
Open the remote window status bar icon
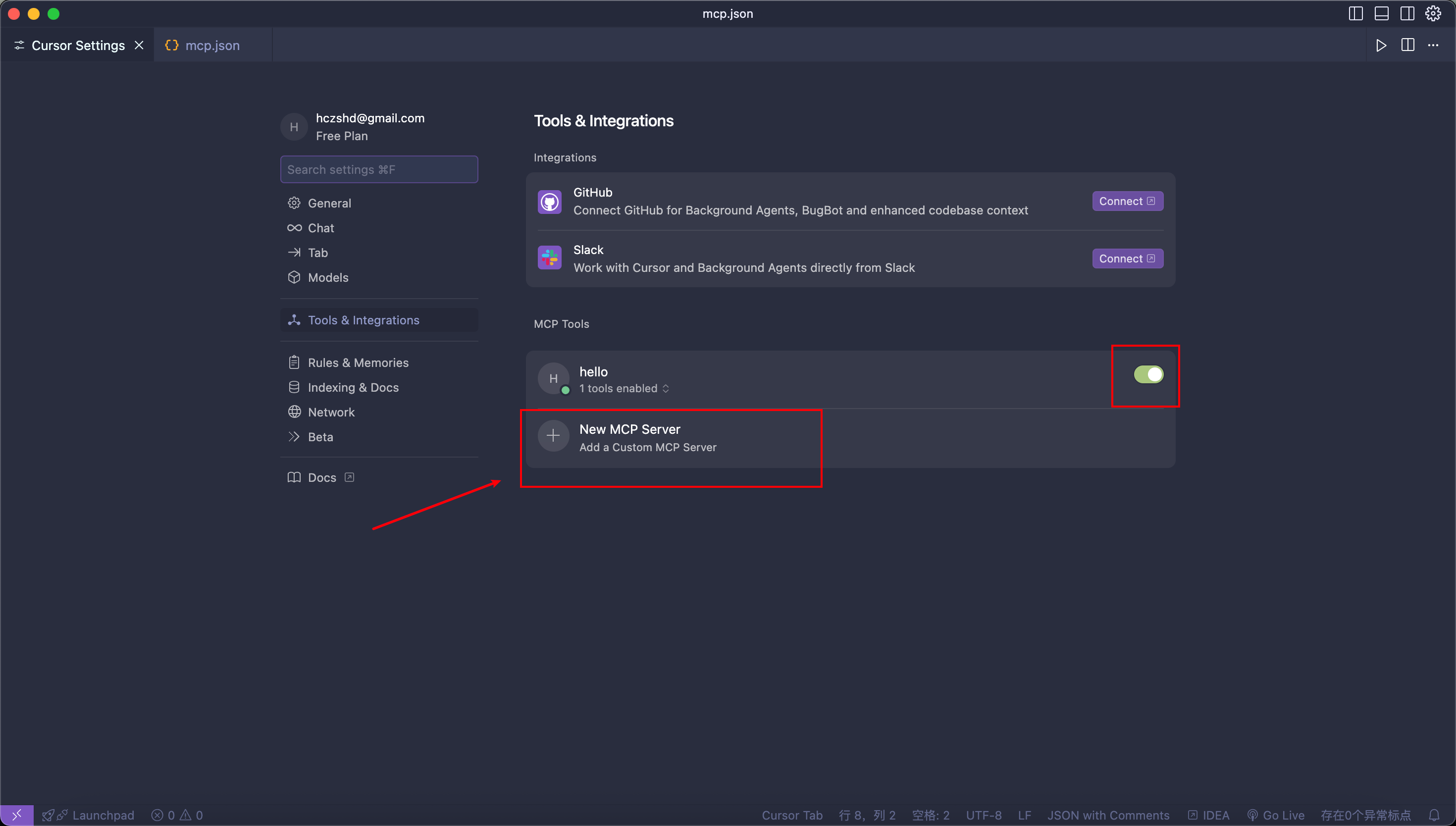16,815
